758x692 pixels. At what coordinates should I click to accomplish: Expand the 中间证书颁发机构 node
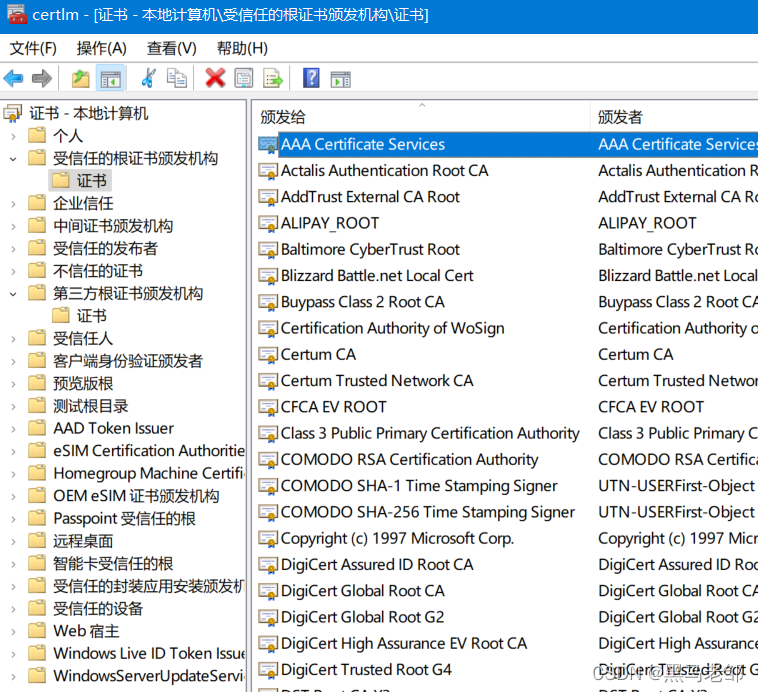point(14,226)
